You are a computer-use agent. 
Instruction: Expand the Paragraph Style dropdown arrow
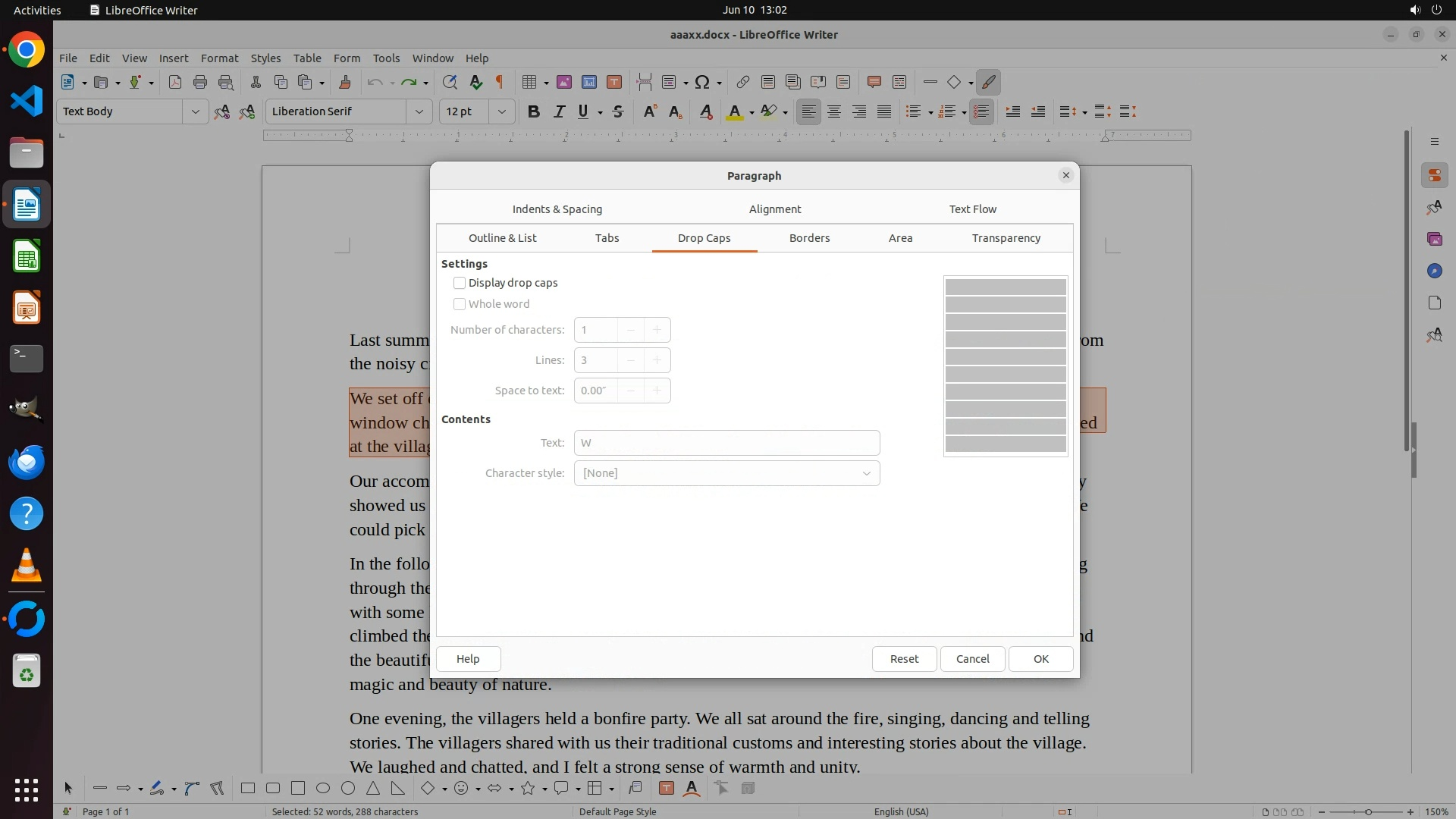195,111
